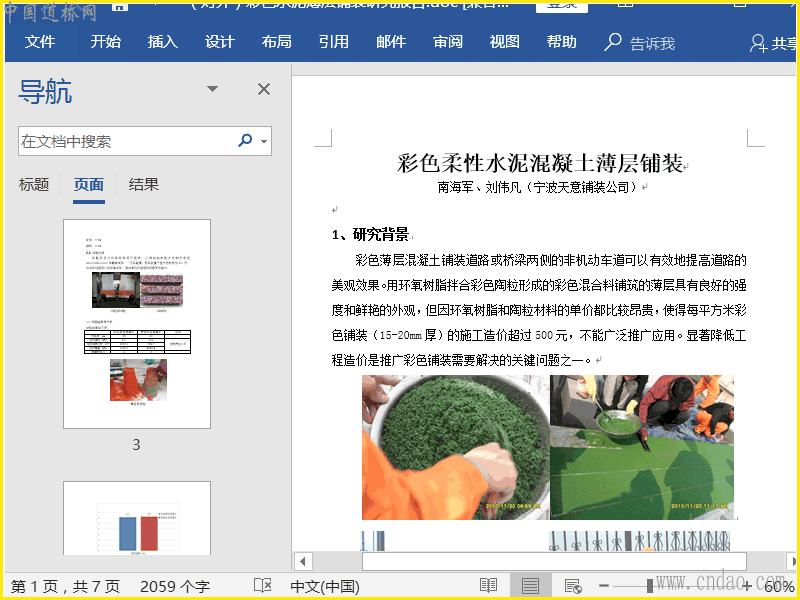Open the 邮件 ribbon tab

(x=391, y=42)
